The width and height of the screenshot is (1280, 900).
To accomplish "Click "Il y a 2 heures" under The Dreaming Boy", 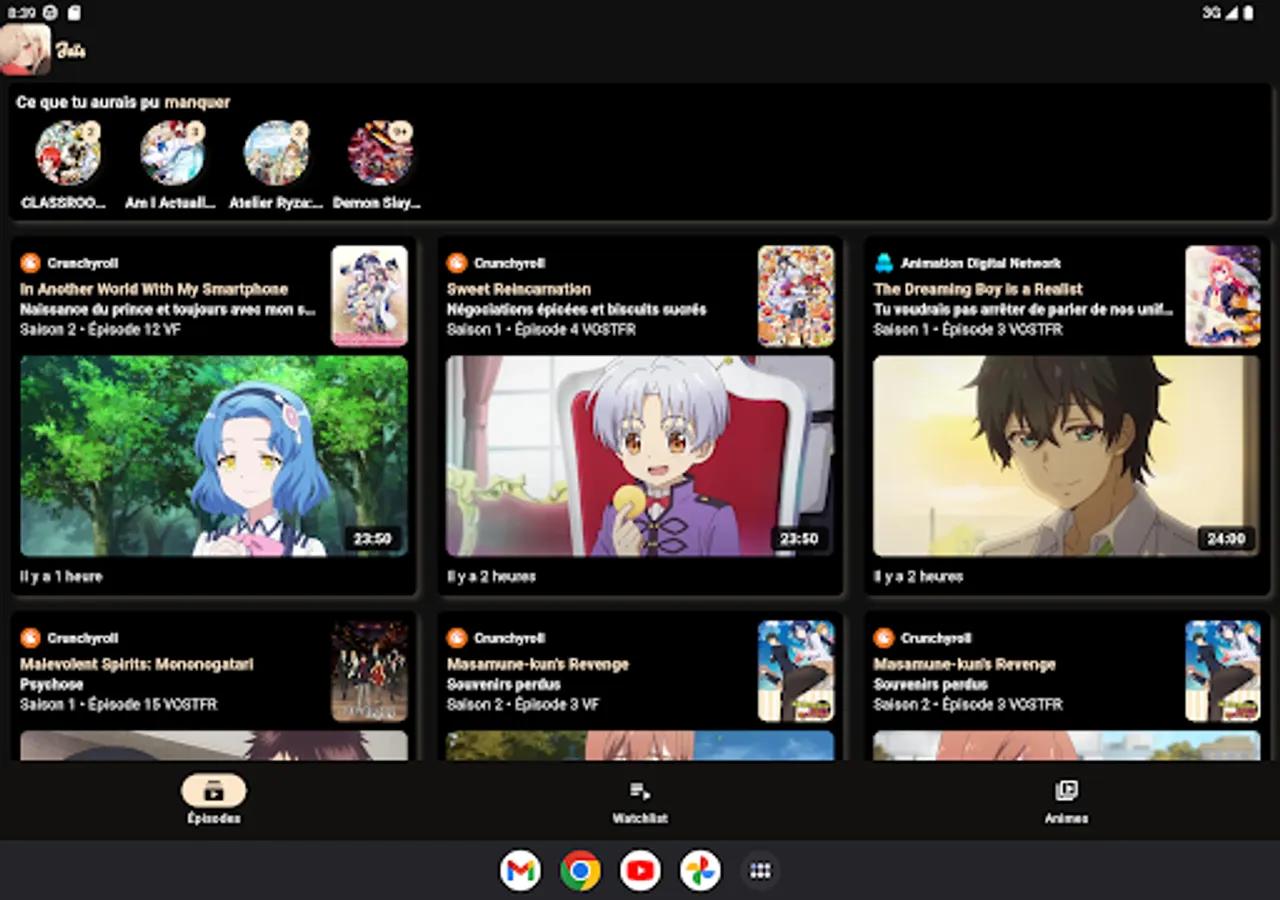I will click(918, 576).
